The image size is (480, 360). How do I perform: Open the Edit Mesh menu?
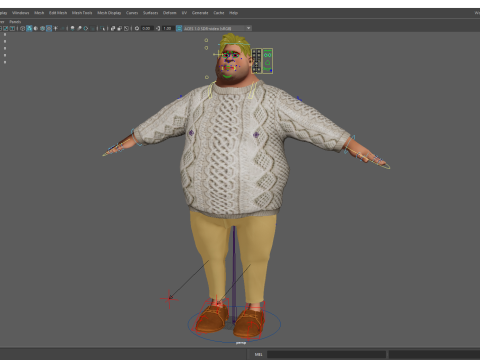pyautogui.click(x=58, y=13)
